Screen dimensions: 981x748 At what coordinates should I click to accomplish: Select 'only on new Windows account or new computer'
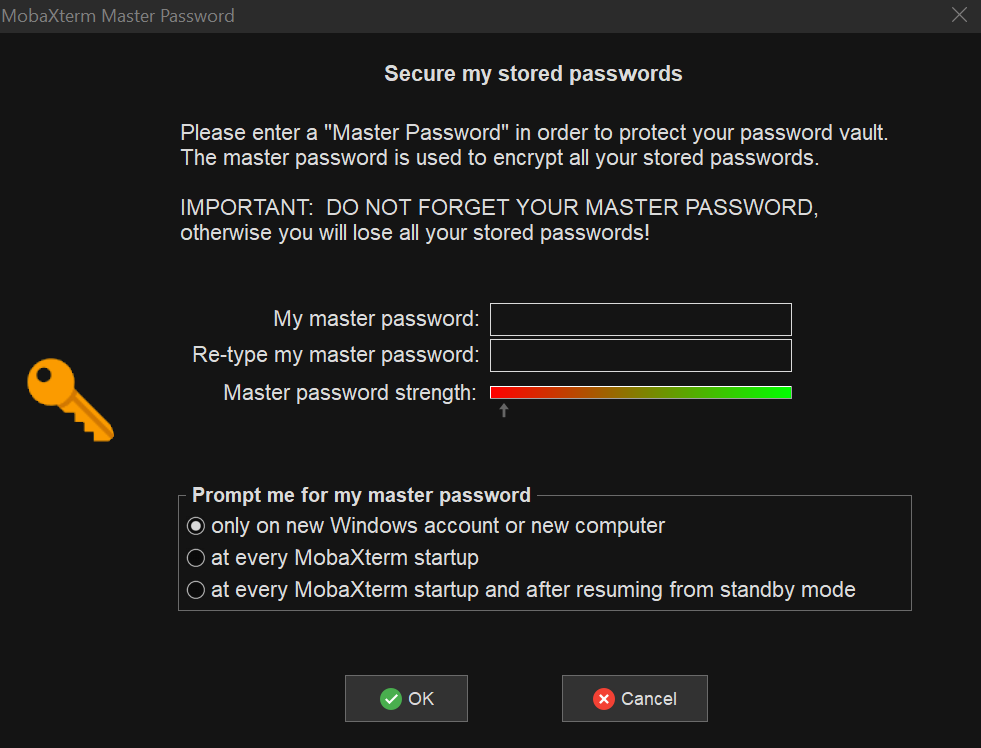click(x=196, y=525)
